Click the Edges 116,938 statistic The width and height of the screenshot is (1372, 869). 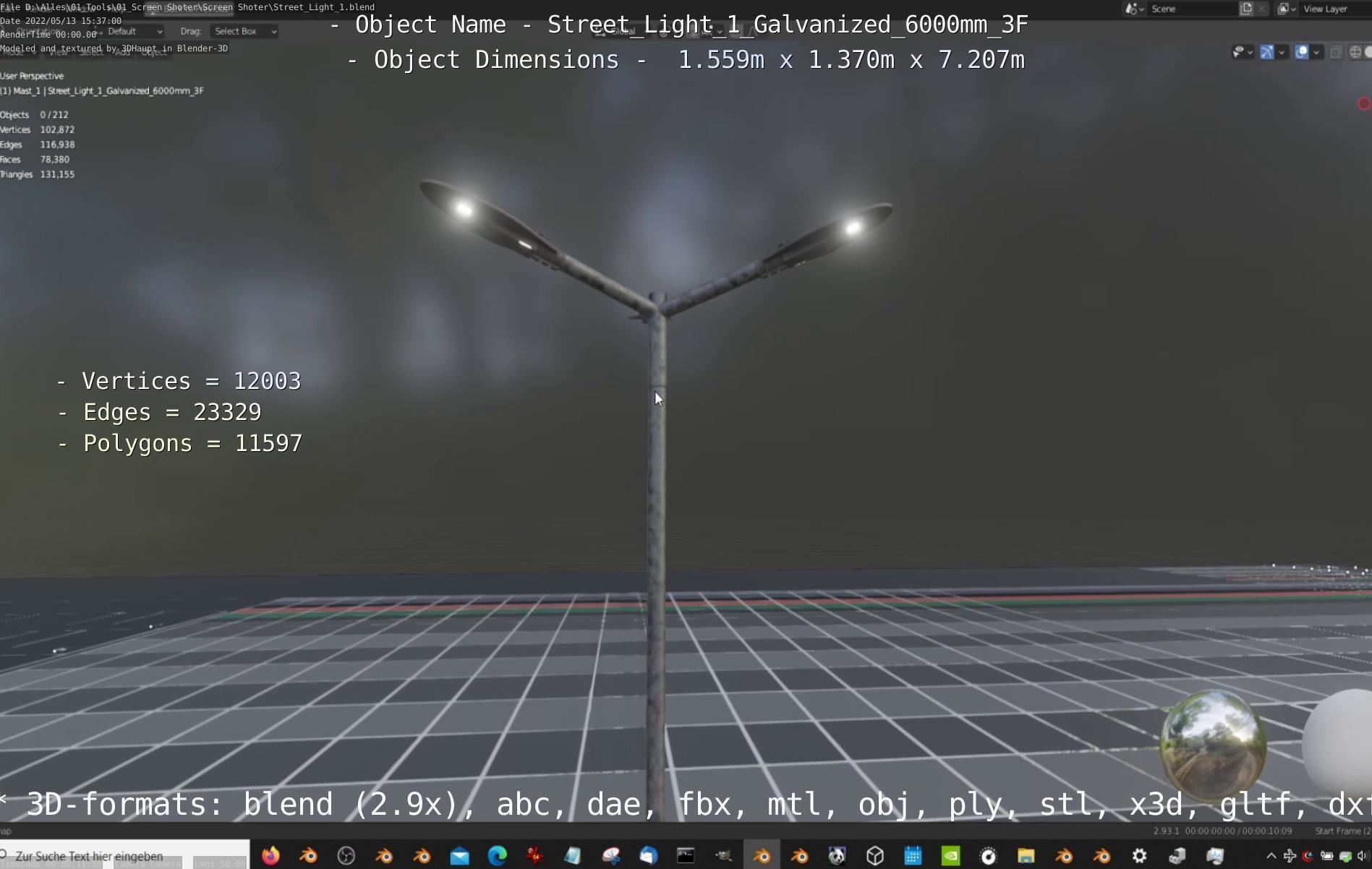point(38,145)
